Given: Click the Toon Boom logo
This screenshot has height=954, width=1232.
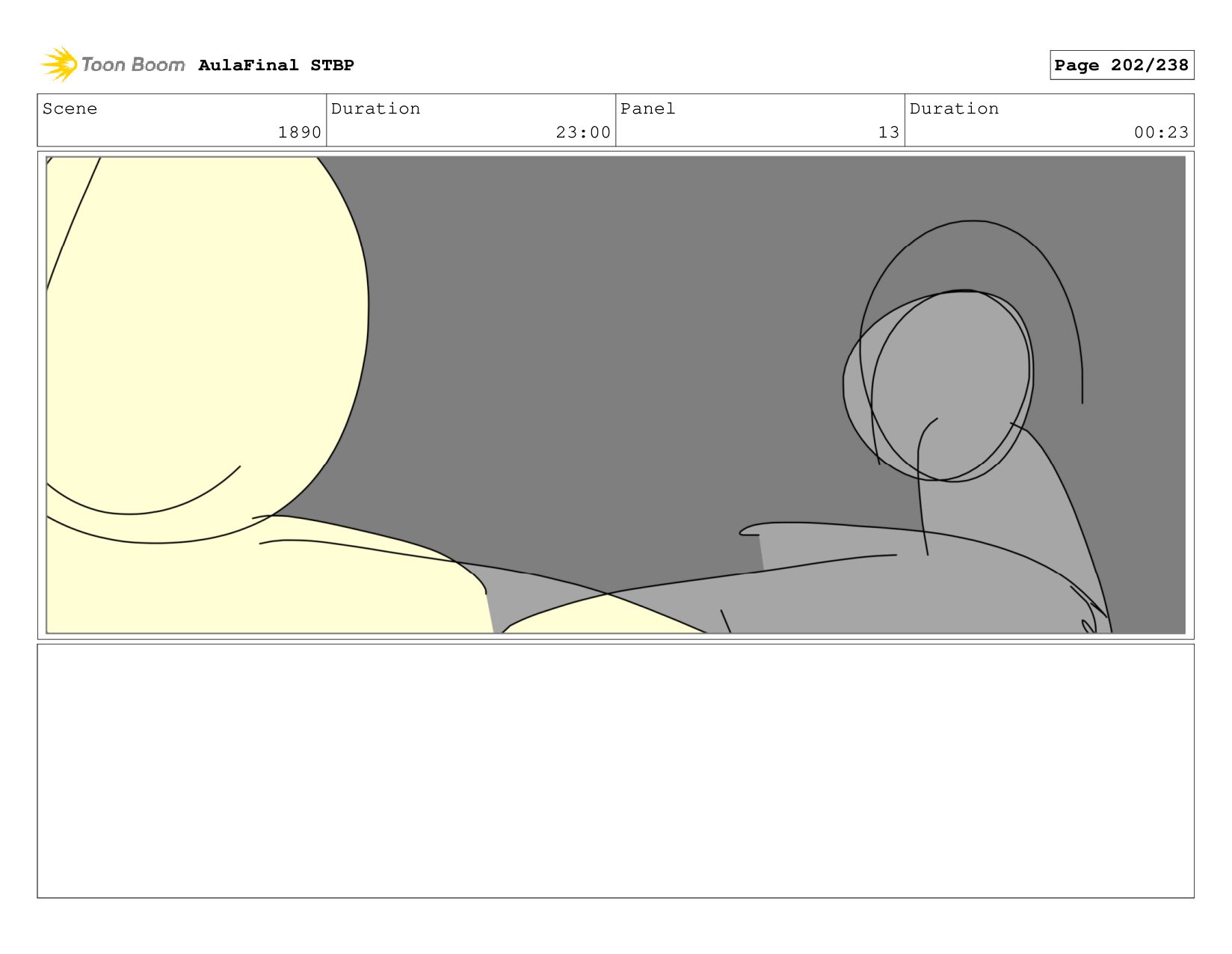Looking at the screenshot, I should [112, 65].
